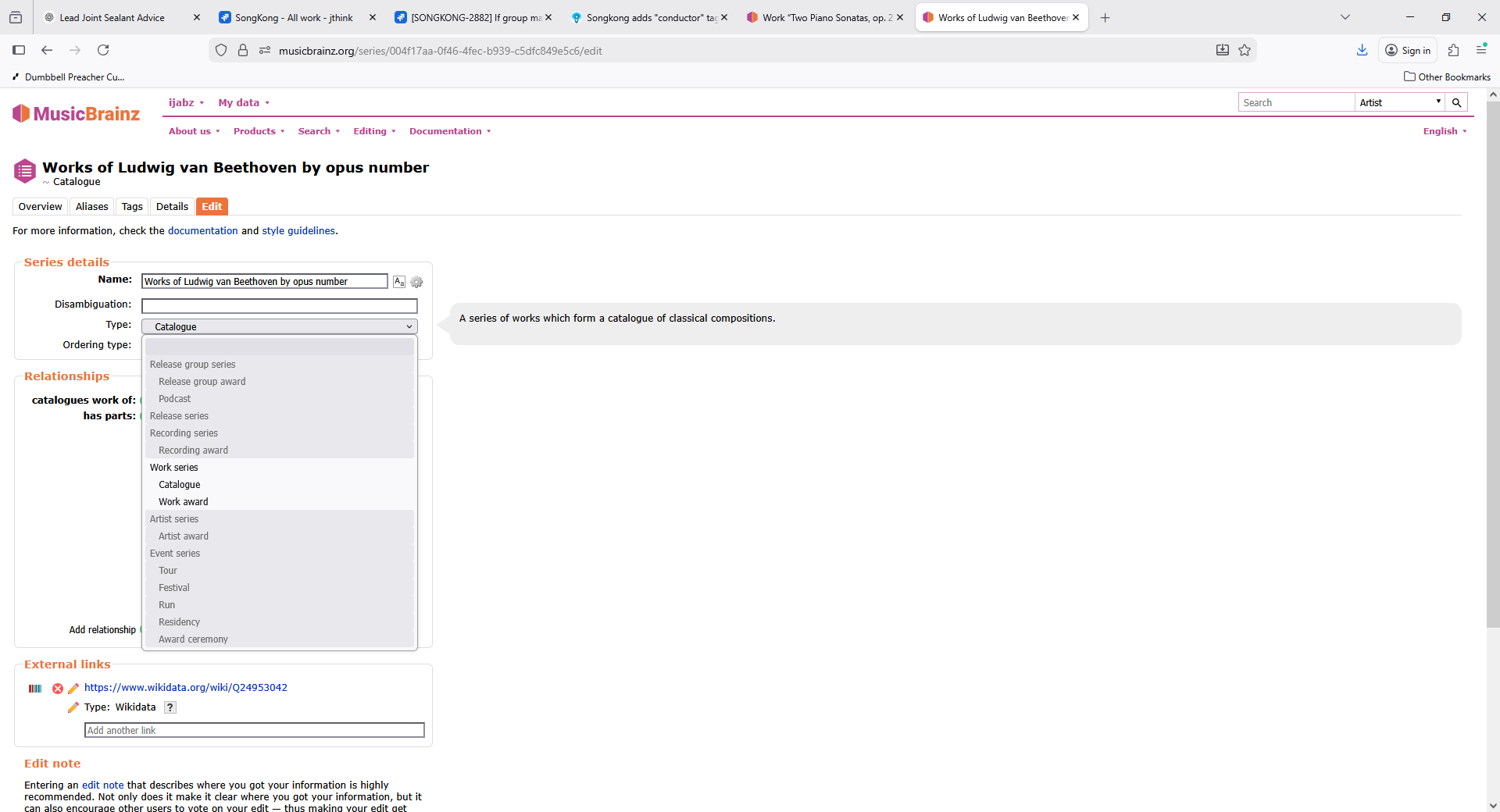
Task: Open the Artist search type dropdown
Action: click(1399, 102)
